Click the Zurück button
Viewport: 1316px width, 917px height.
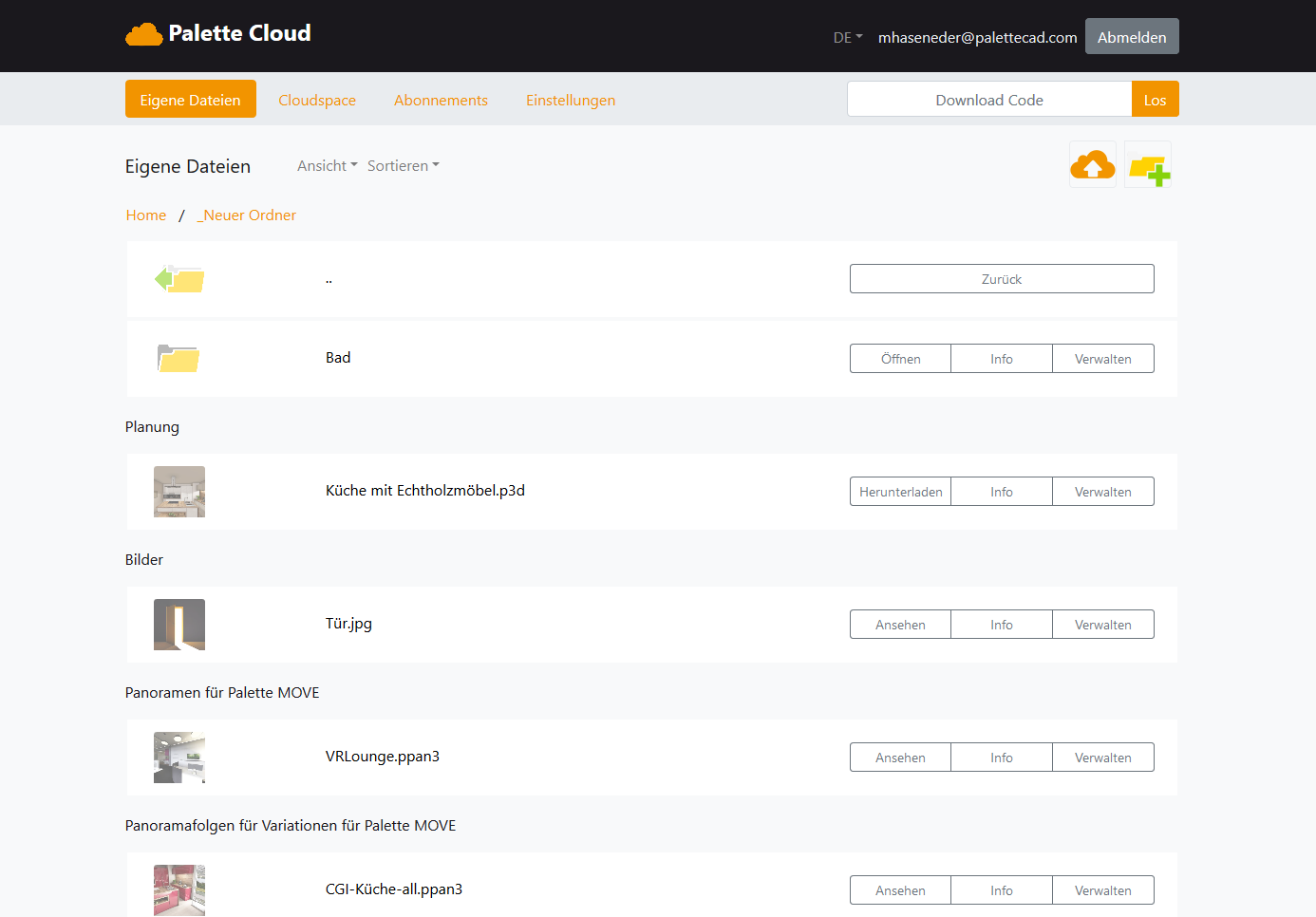pyautogui.click(x=1002, y=279)
